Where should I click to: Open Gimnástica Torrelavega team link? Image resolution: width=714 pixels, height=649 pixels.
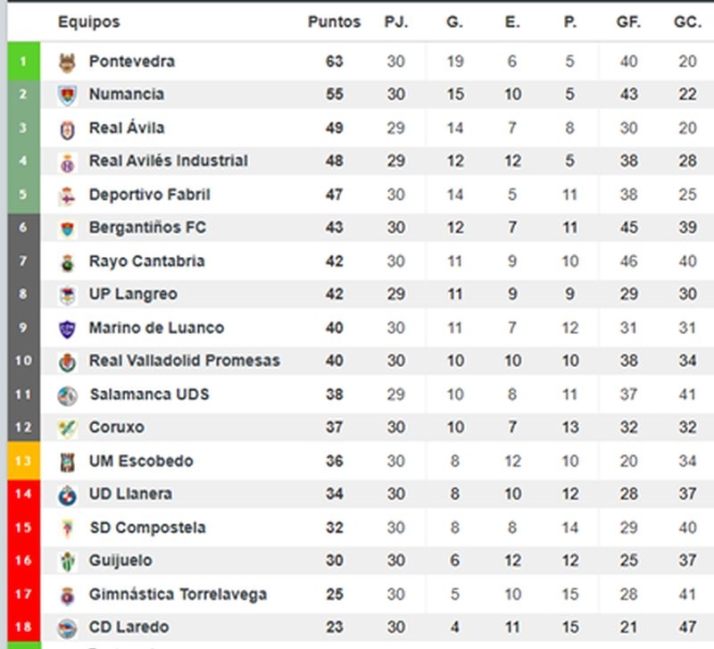[177, 594]
